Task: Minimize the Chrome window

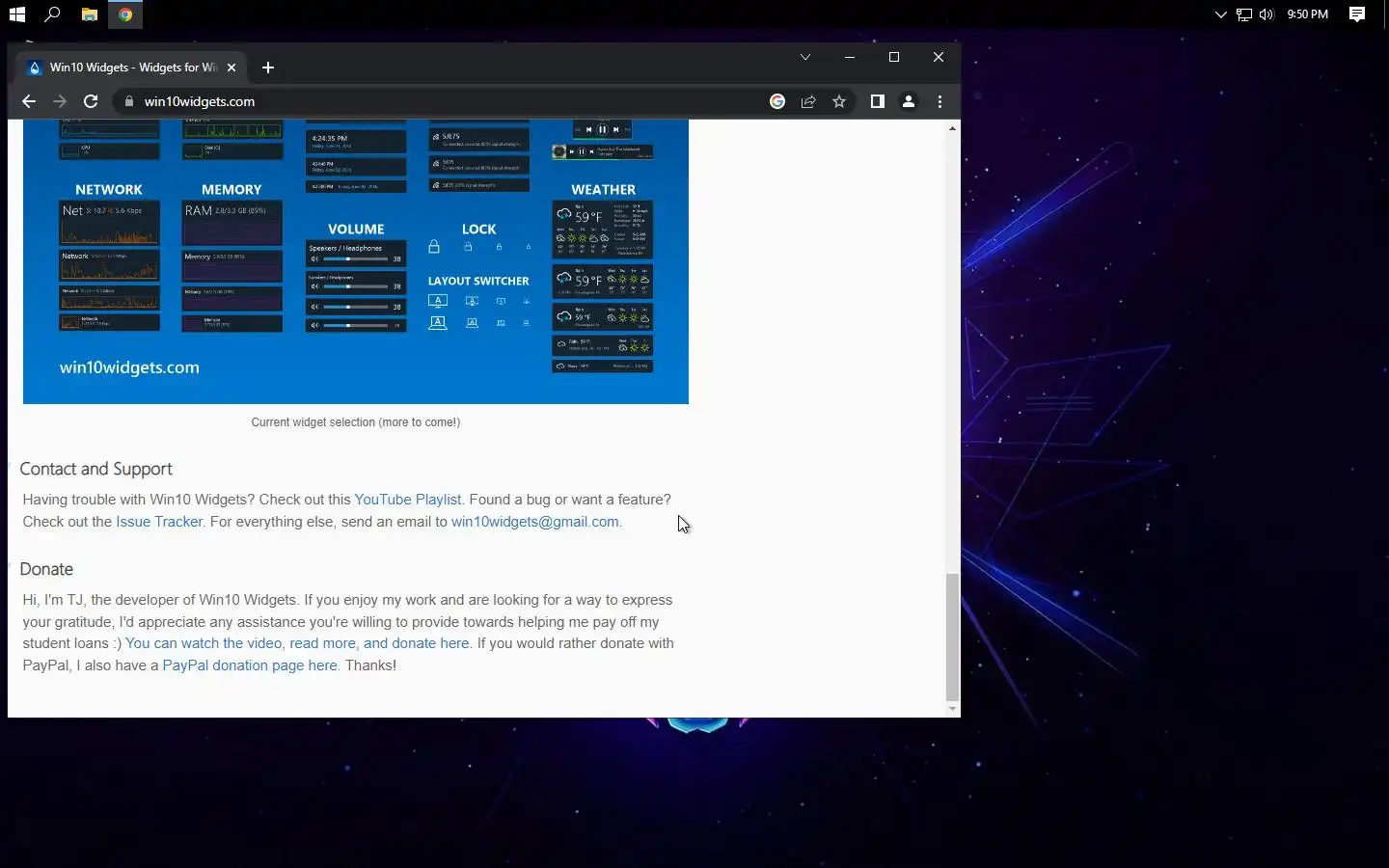Action: [x=850, y=57]
